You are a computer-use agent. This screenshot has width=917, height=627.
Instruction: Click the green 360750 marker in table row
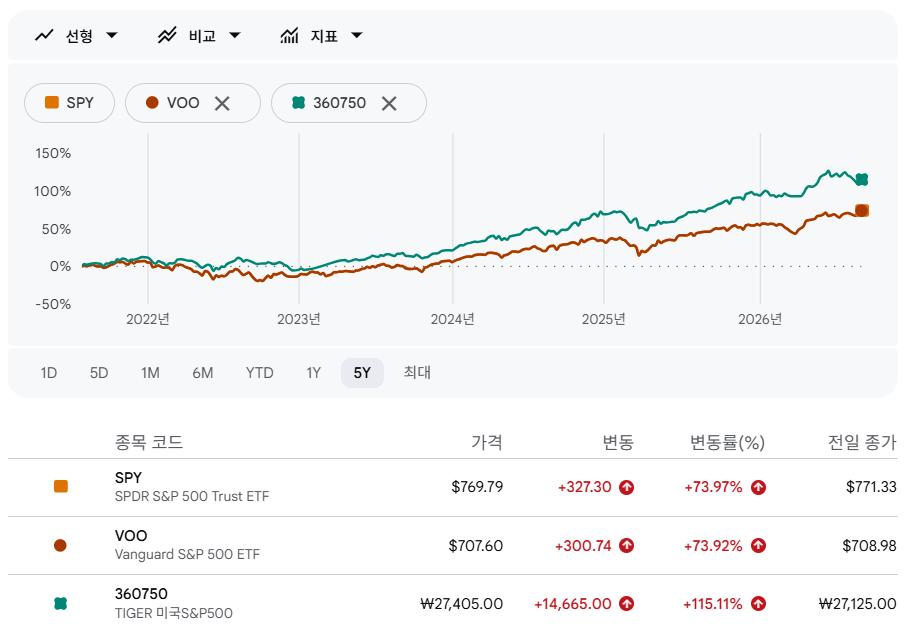[x=60, y=604]
